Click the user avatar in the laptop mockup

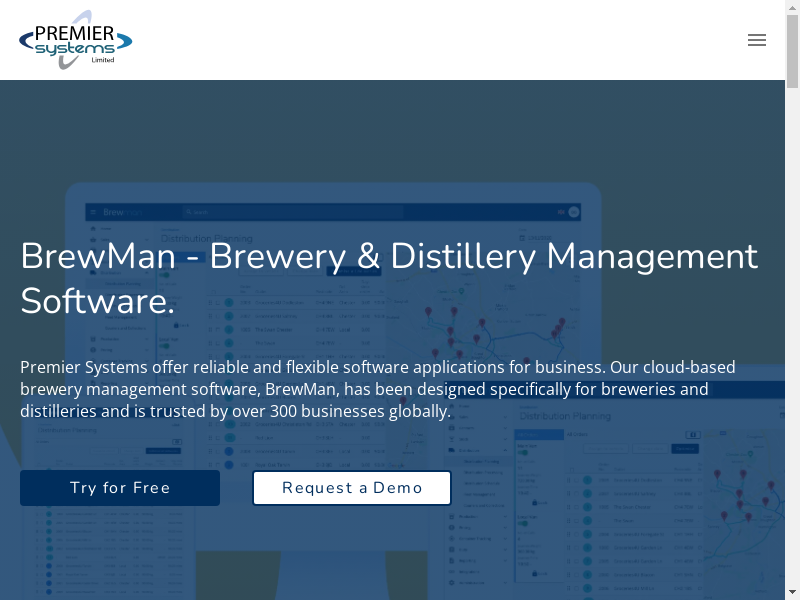click(574, 212)
